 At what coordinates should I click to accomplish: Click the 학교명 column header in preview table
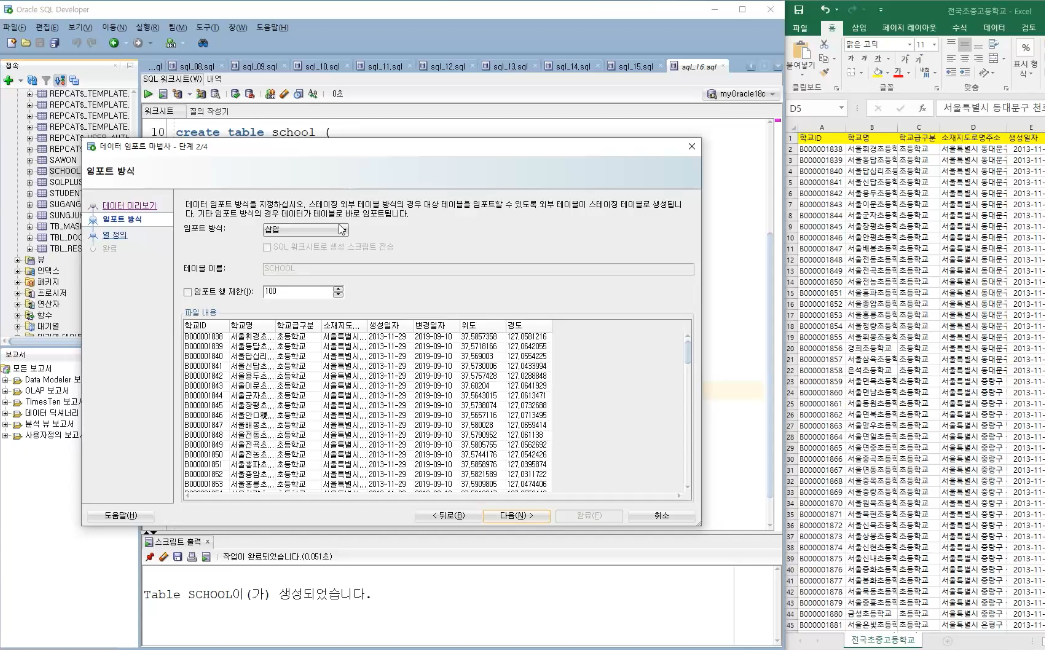tap(251, 326)
